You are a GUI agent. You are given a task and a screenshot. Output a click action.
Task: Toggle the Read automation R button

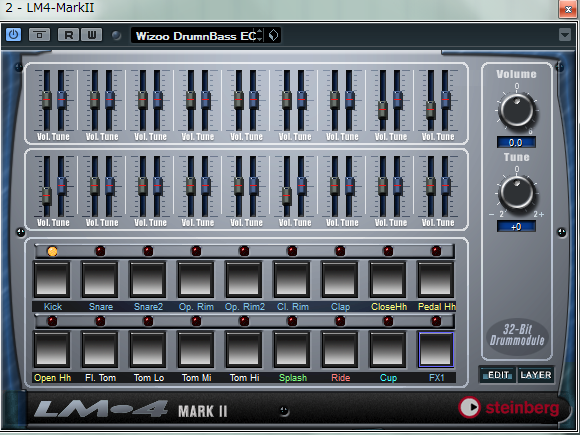click(x=68, y=35)
